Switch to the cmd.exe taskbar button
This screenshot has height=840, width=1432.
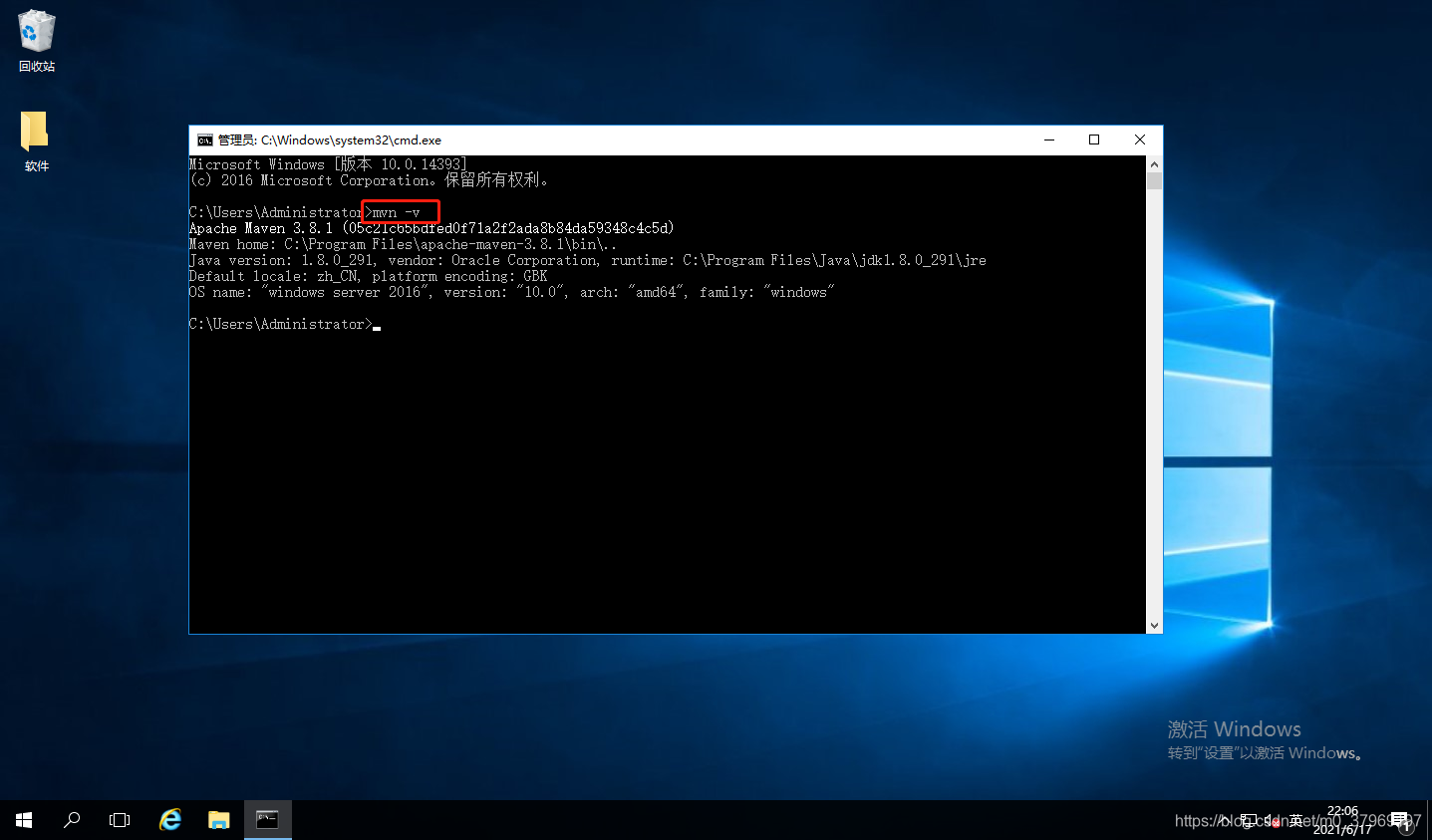[267, 820]
